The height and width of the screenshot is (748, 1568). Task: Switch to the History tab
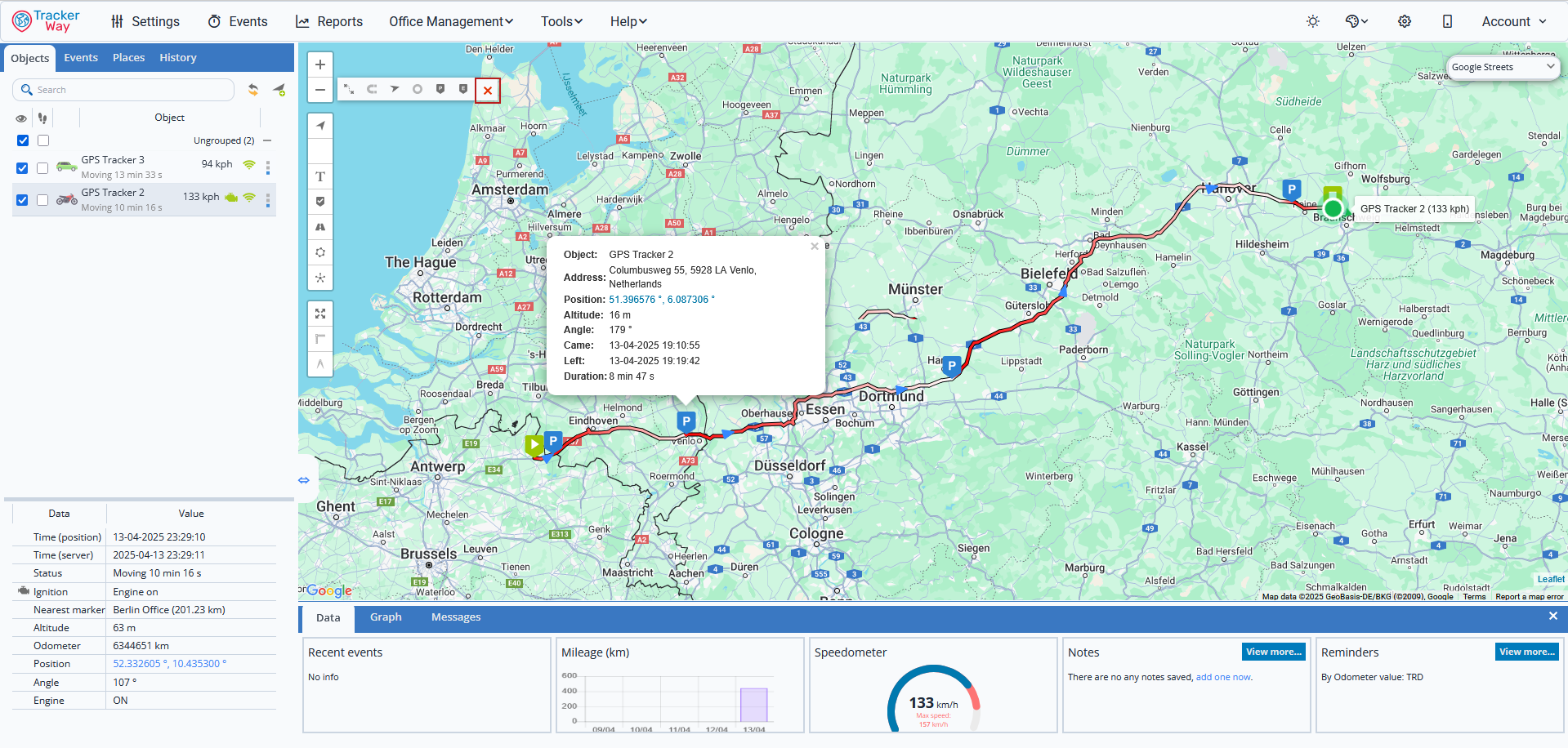pos(178,58)
